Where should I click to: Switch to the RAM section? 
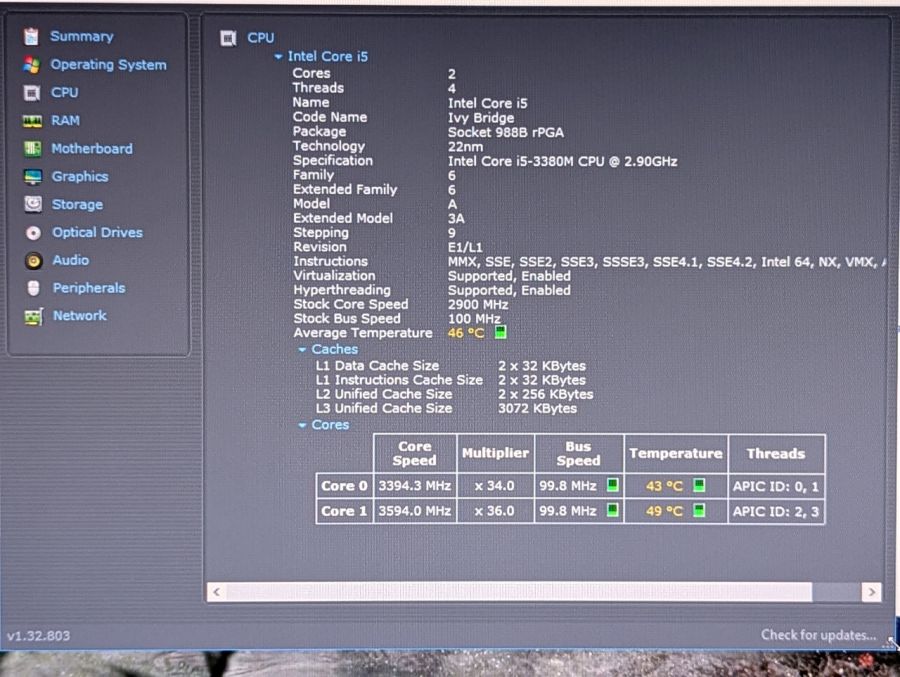[x=65, y=121]
